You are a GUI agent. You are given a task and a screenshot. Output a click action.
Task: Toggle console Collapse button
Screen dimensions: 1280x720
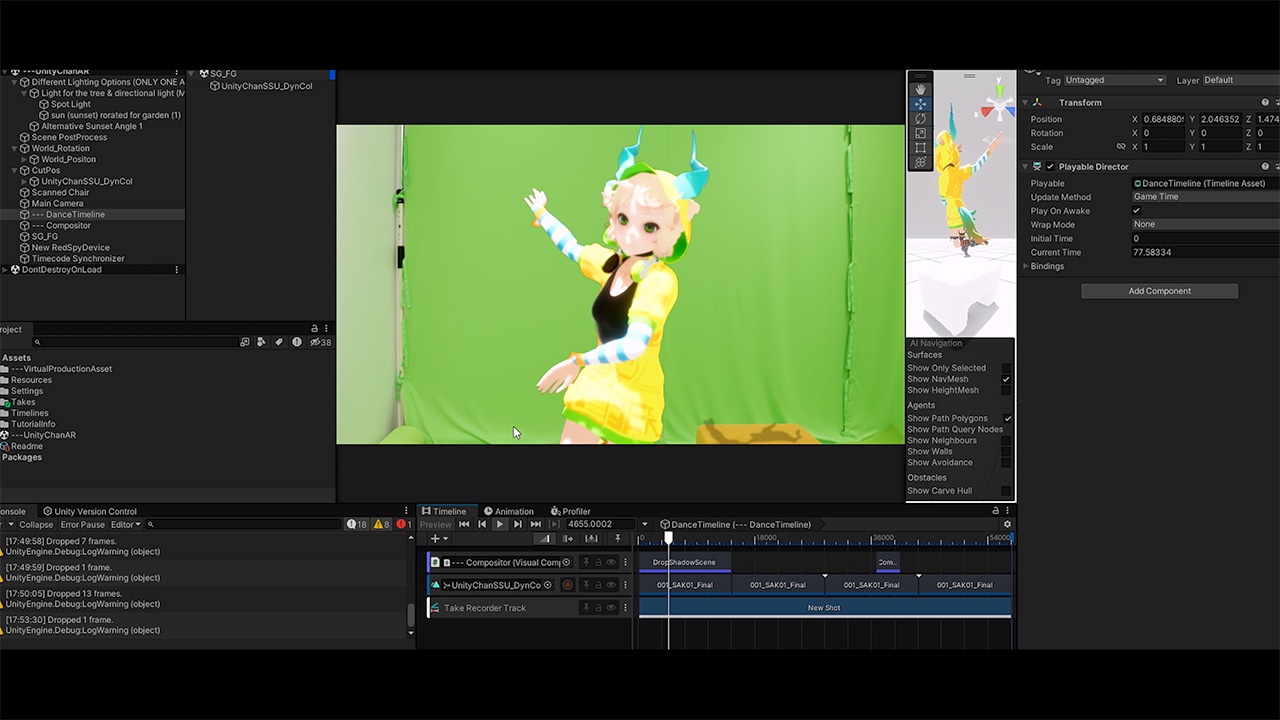tap(36, 524)
